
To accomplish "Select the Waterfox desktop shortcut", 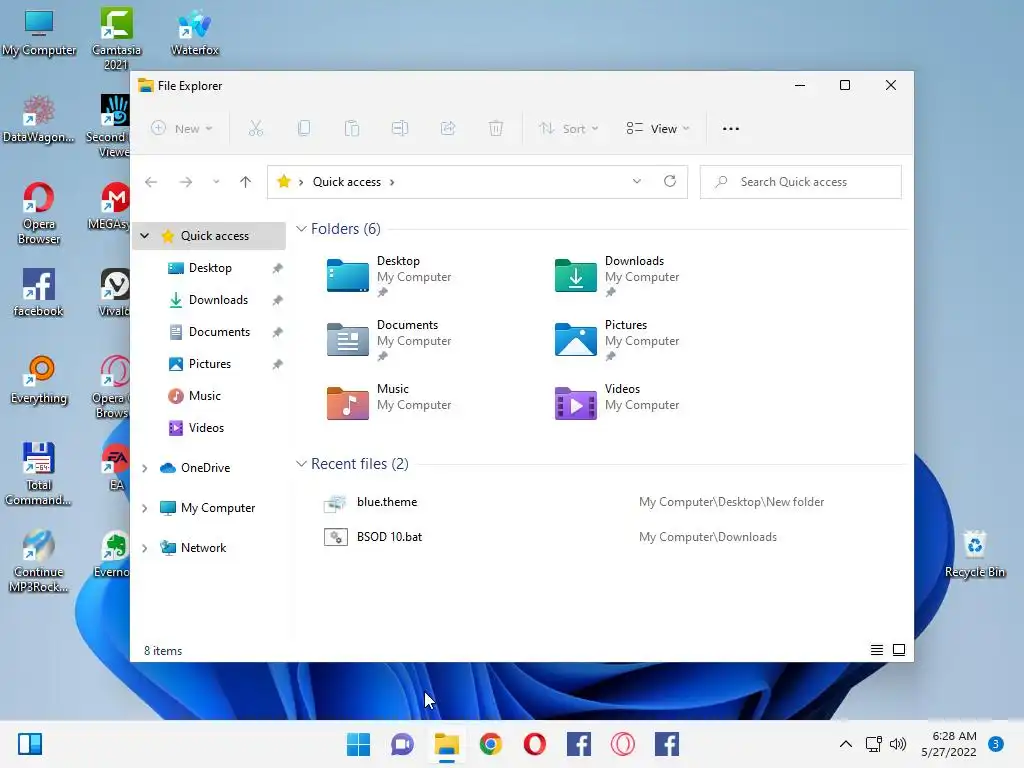I will point(195,33).
